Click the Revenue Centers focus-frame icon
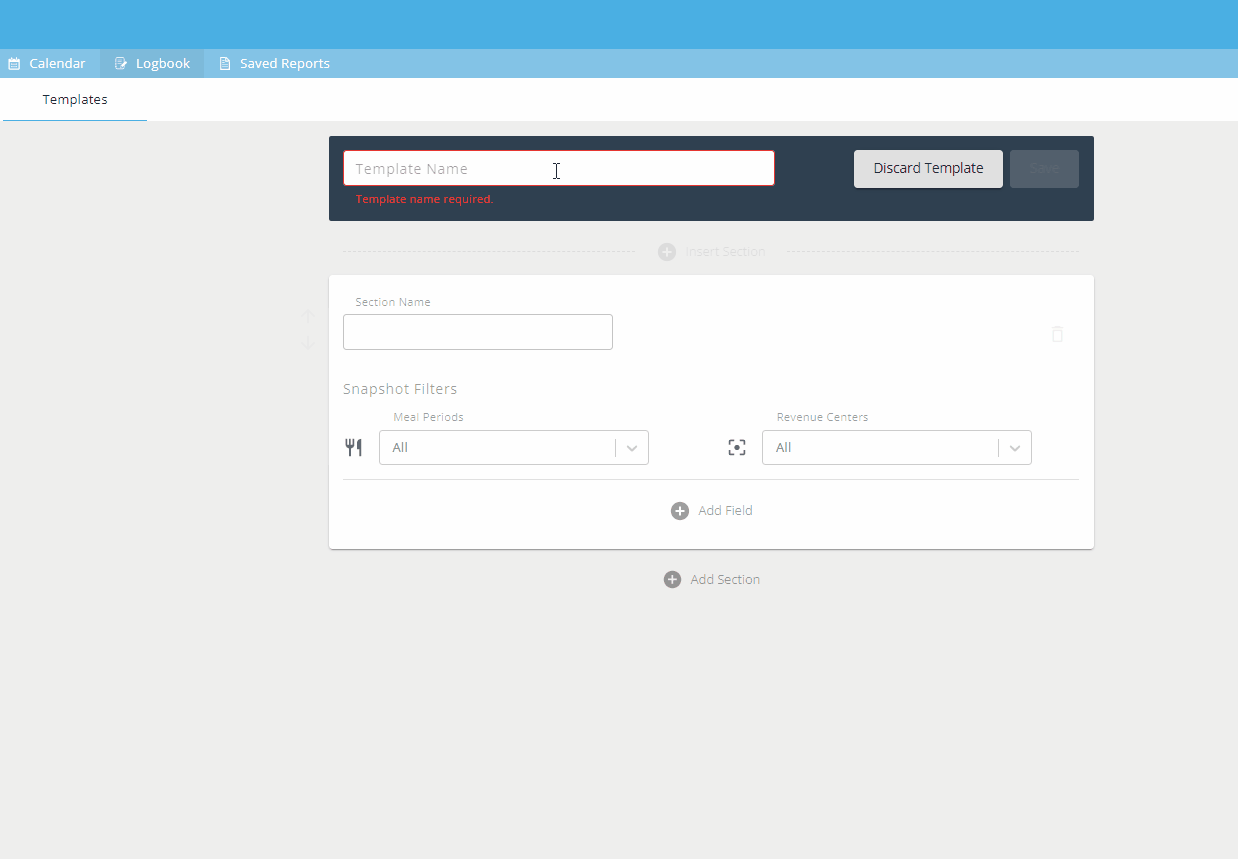 (x=737, y=447)
